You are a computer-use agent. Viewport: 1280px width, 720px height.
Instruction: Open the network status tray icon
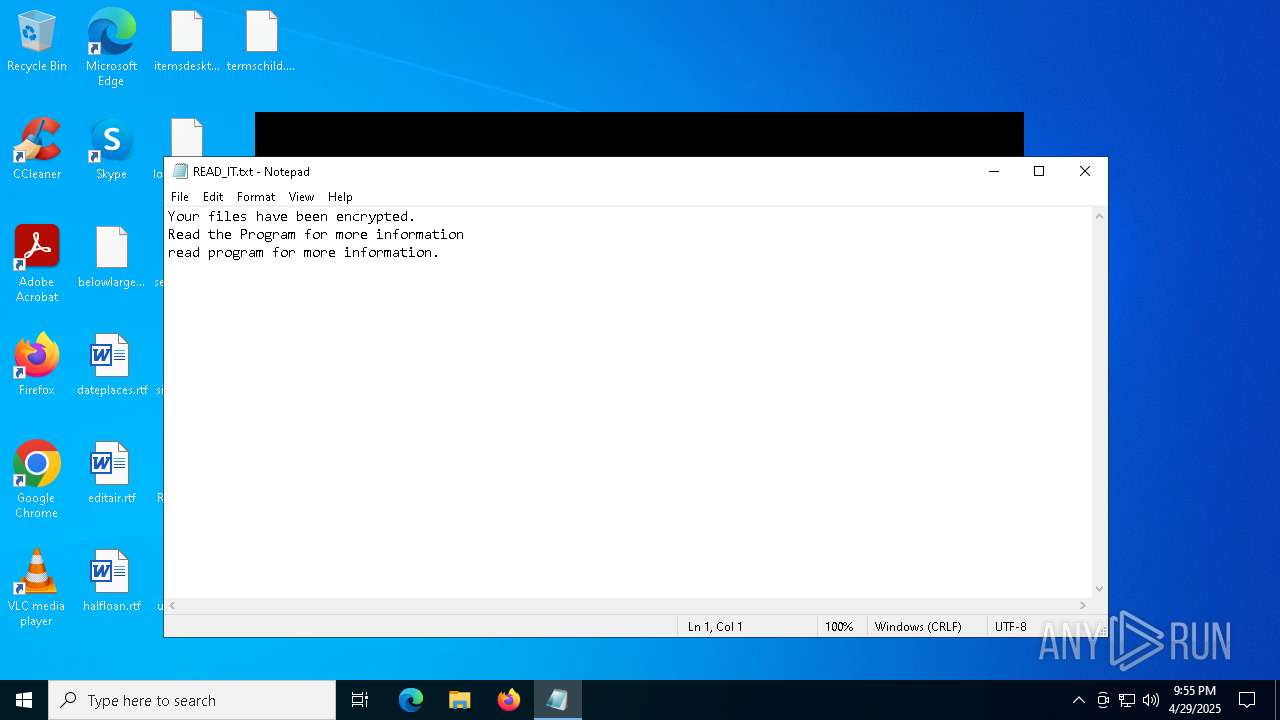click(x=1127, y=700)
